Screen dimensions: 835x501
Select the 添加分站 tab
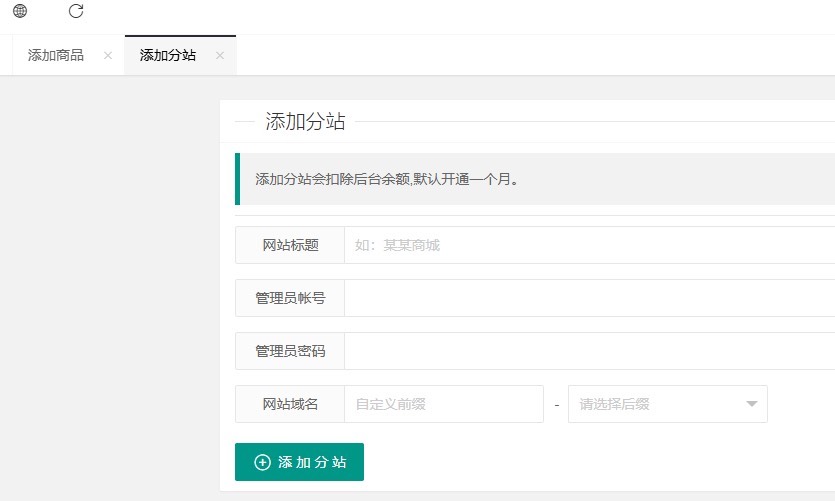tap(168, 56)
